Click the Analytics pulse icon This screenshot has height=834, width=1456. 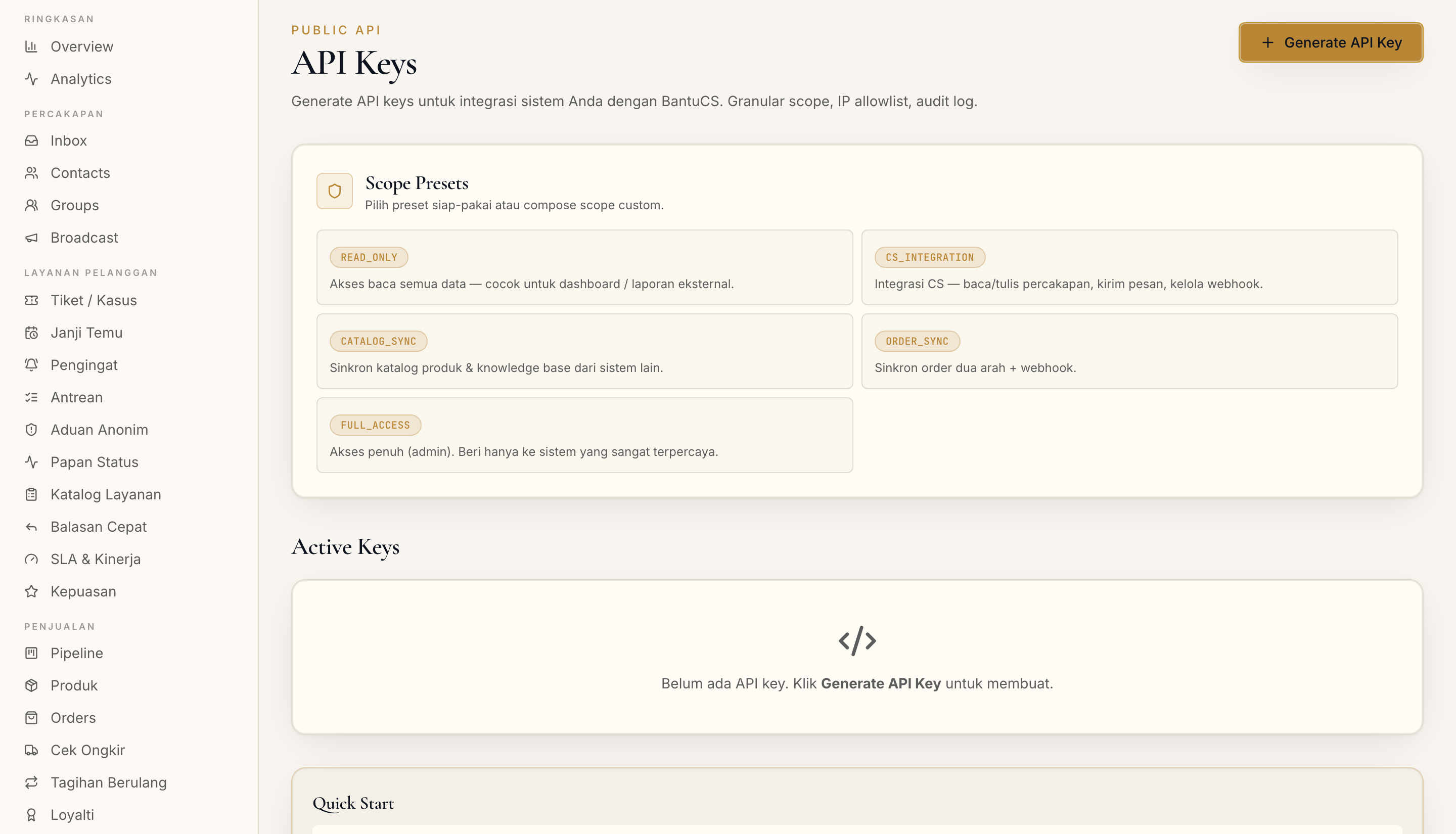tap(31, 79)
